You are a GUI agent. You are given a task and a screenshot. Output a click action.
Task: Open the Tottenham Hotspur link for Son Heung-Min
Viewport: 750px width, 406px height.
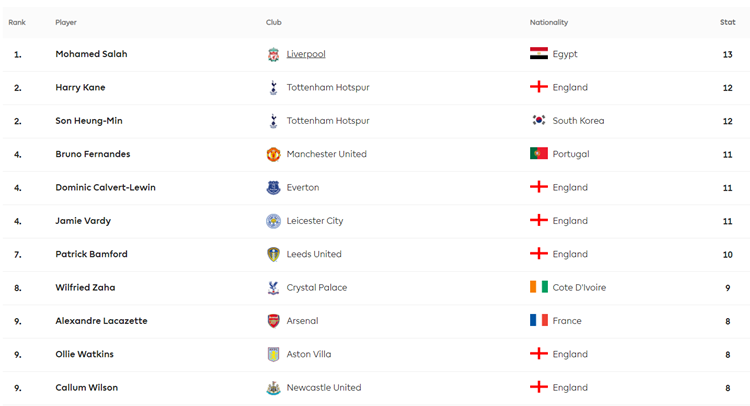[x=328, y=121]
